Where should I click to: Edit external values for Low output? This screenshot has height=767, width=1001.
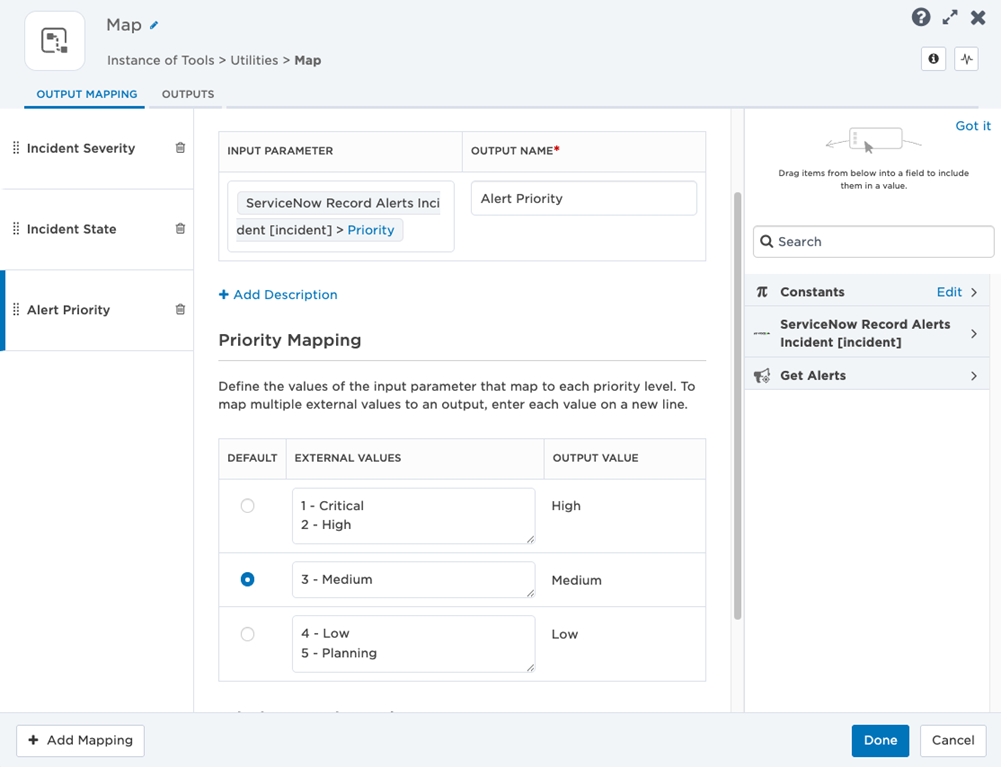click(x=414, y=644)
